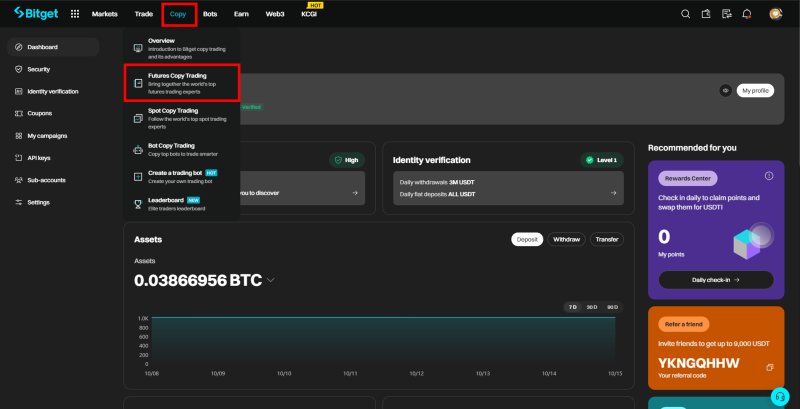Select Spot Copy Trading menu entry

(182, 118)
